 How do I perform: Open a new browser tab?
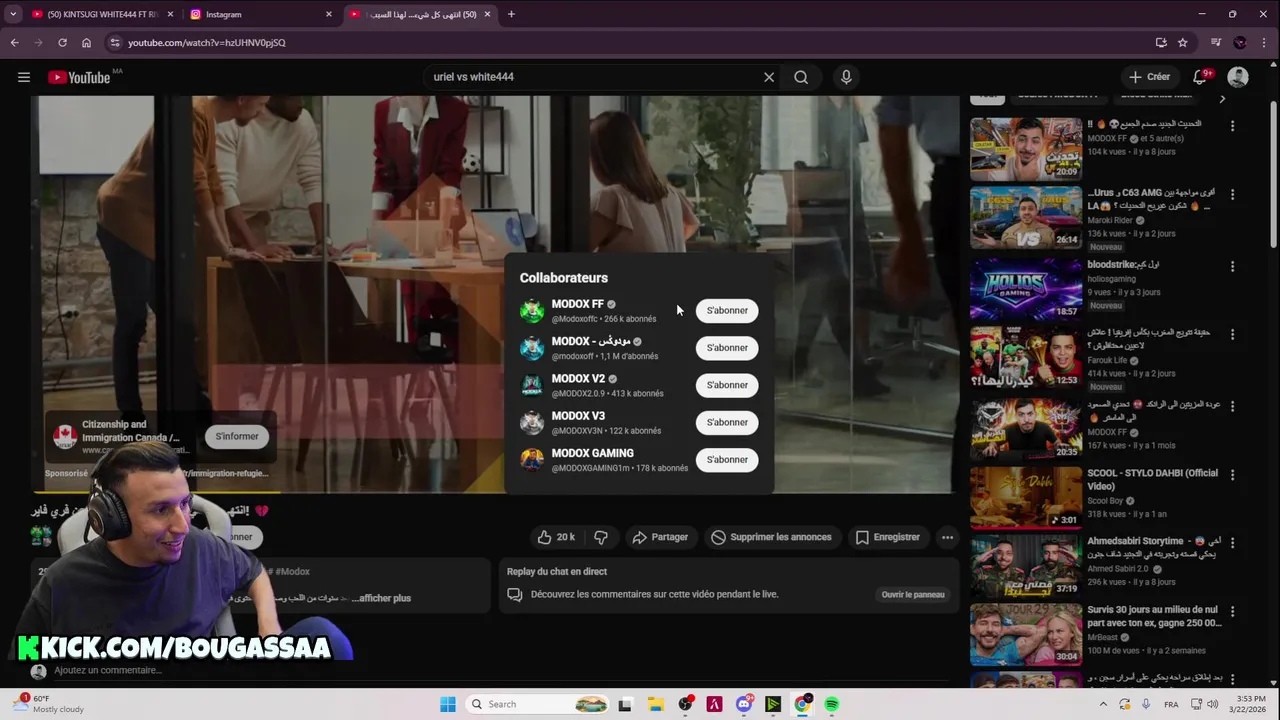(x=511, y=14)
